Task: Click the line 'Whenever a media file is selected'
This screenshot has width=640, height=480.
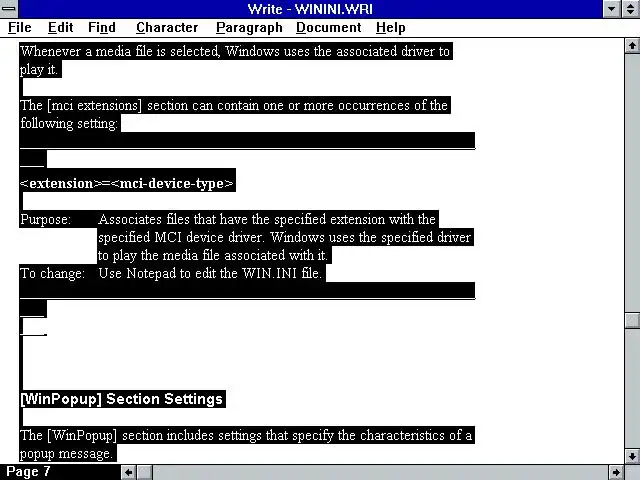Action: click(x=236, y=51)
